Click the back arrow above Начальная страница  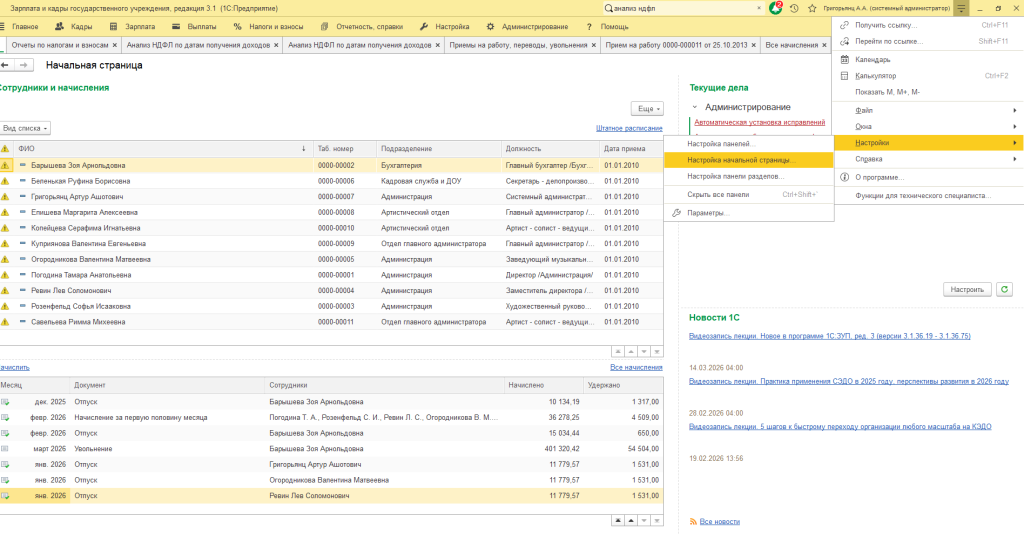[x=5, y=65]
